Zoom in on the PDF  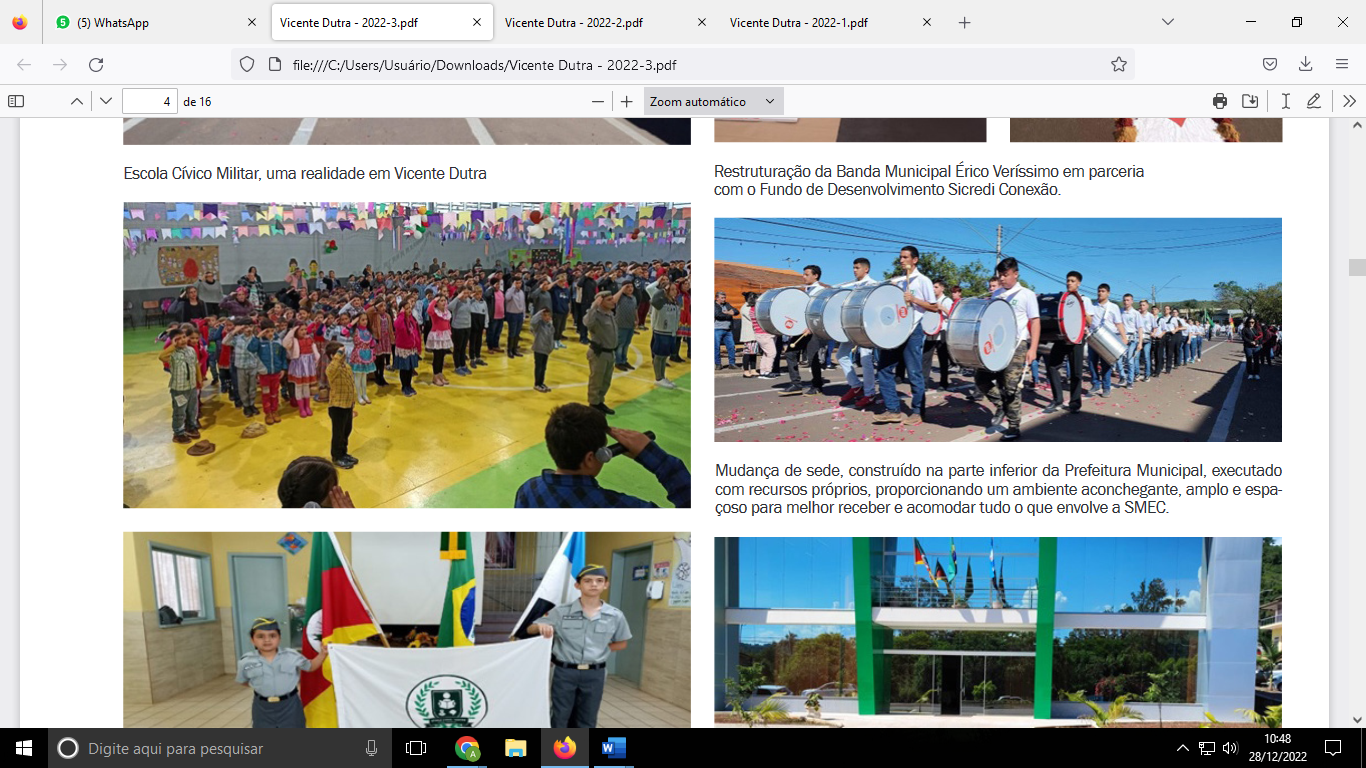(x=627, y=101)
